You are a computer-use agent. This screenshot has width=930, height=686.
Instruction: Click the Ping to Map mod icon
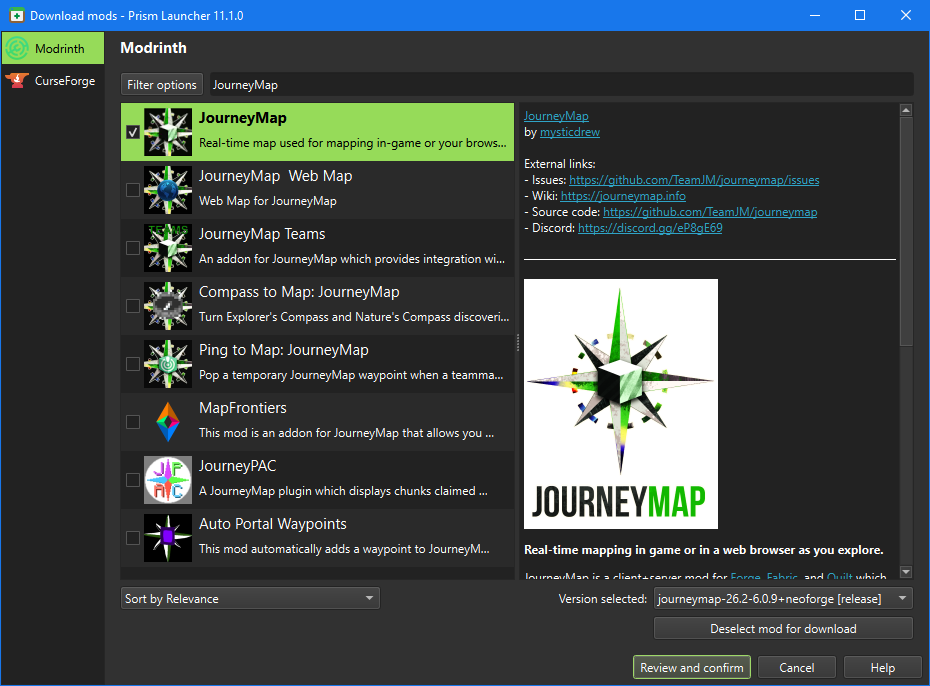click(x=168, y=364)
